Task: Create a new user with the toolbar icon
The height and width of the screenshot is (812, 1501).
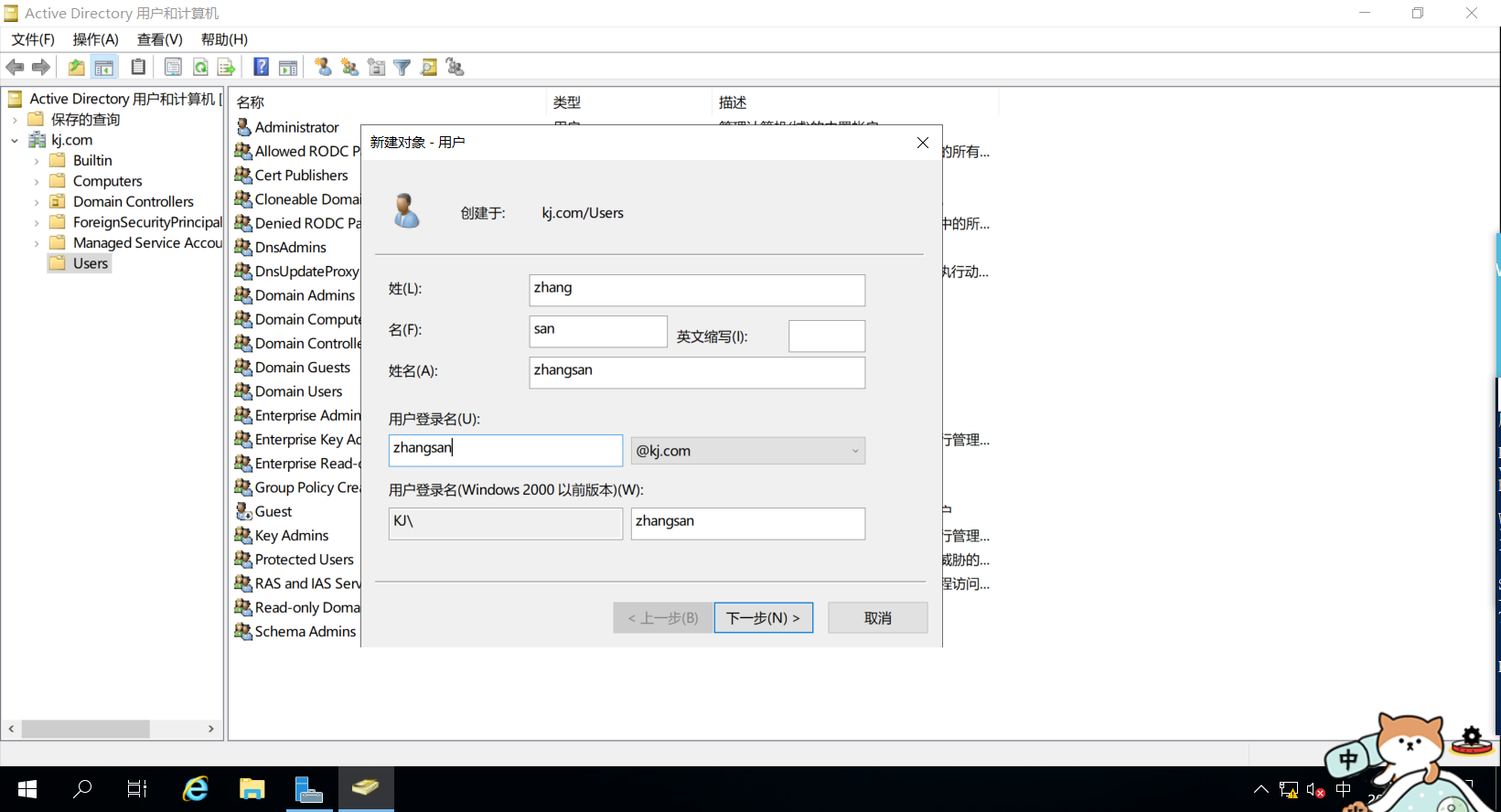Action: pos(323,67)
